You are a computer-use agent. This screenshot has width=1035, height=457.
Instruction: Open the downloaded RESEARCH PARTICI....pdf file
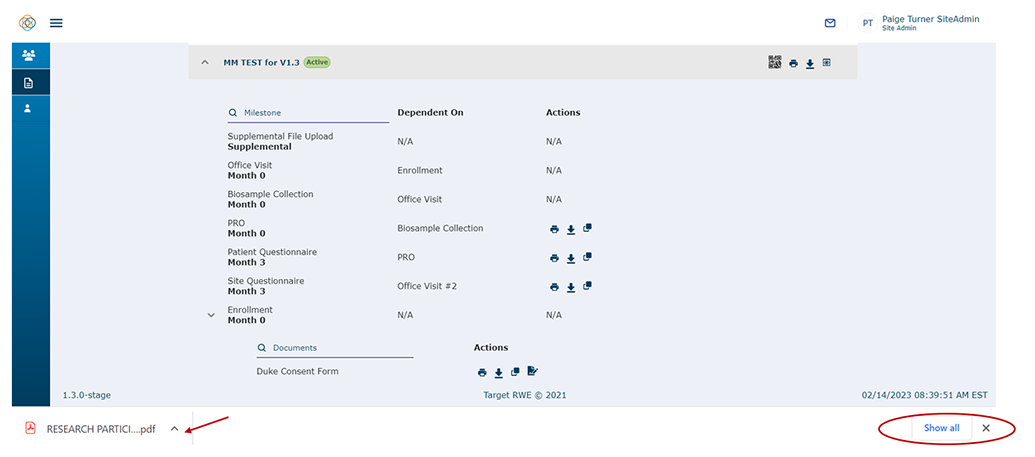[x=101, y=429]
